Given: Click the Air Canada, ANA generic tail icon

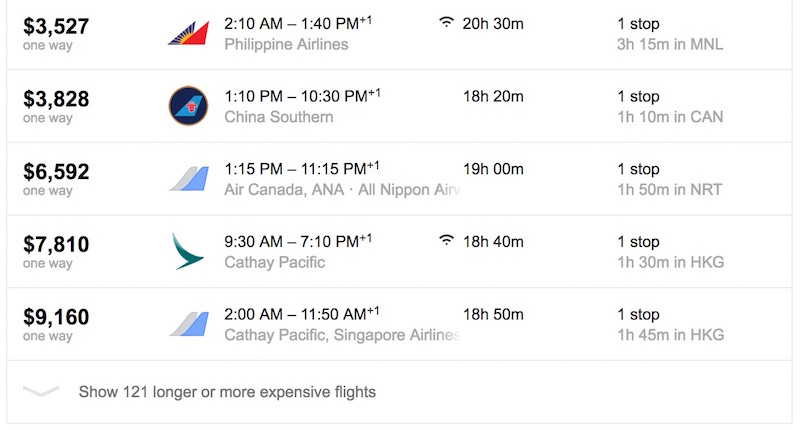Looking at the screenshot, I should point(189,179).
